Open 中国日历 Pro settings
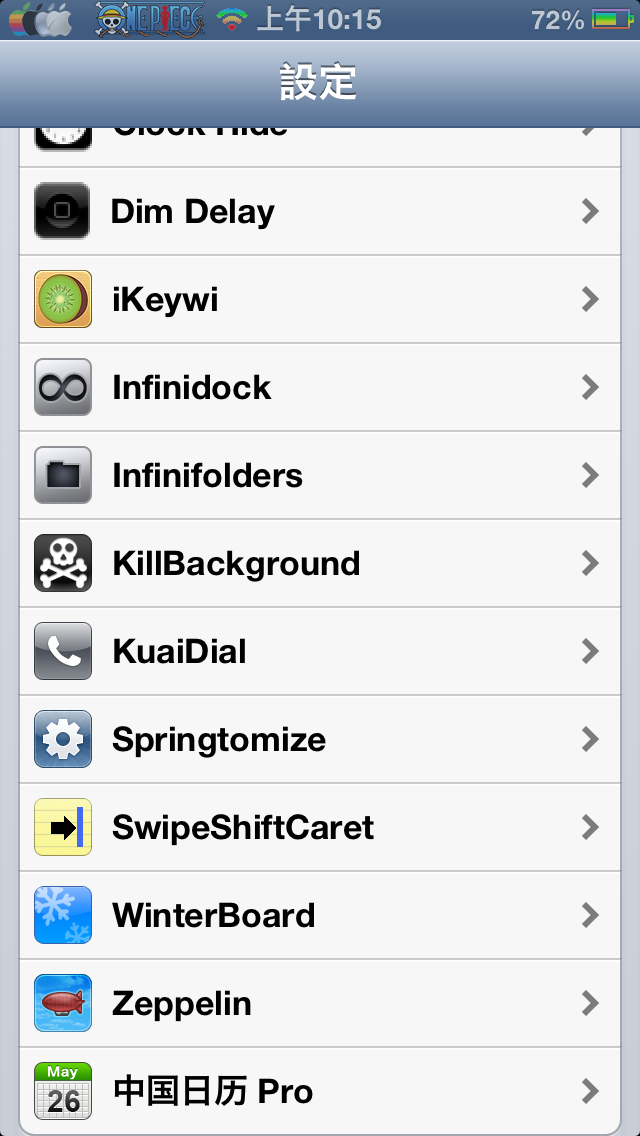Screen dimensions: 640x1136 (320, 1091)
